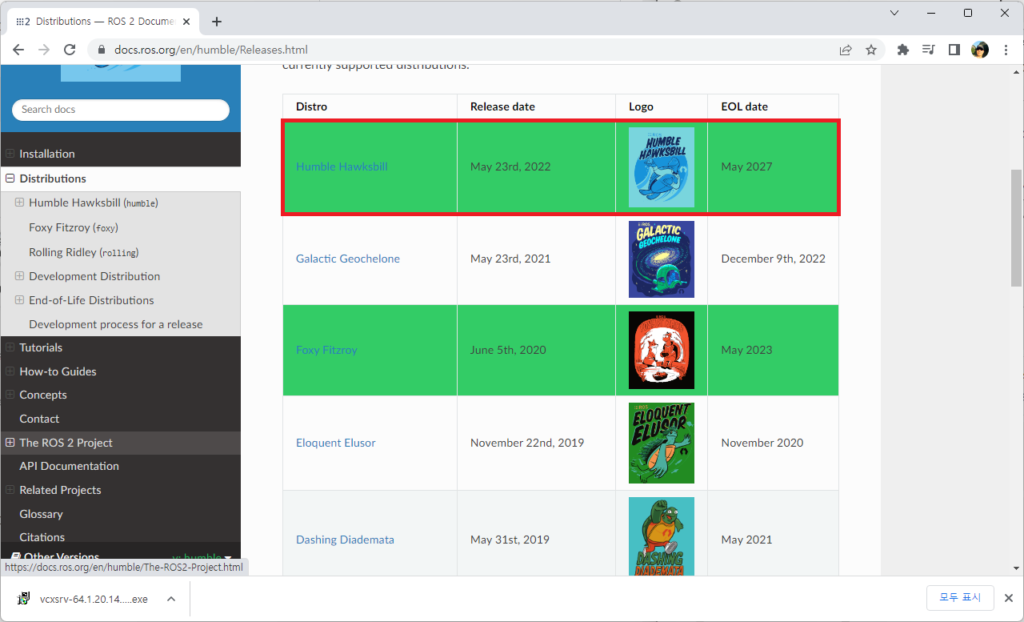This screenshot has height=622, width=1024.
Task: Focus the Search docs field
Action: point(121,109)
